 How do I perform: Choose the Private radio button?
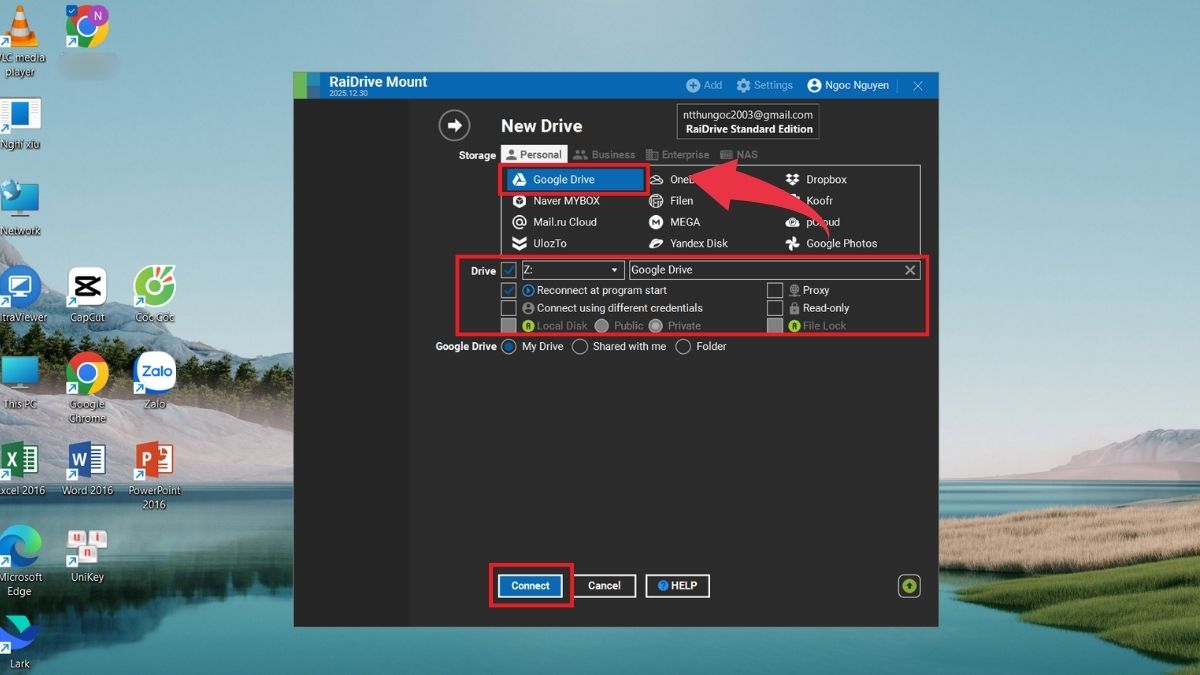tap(656, 326)
